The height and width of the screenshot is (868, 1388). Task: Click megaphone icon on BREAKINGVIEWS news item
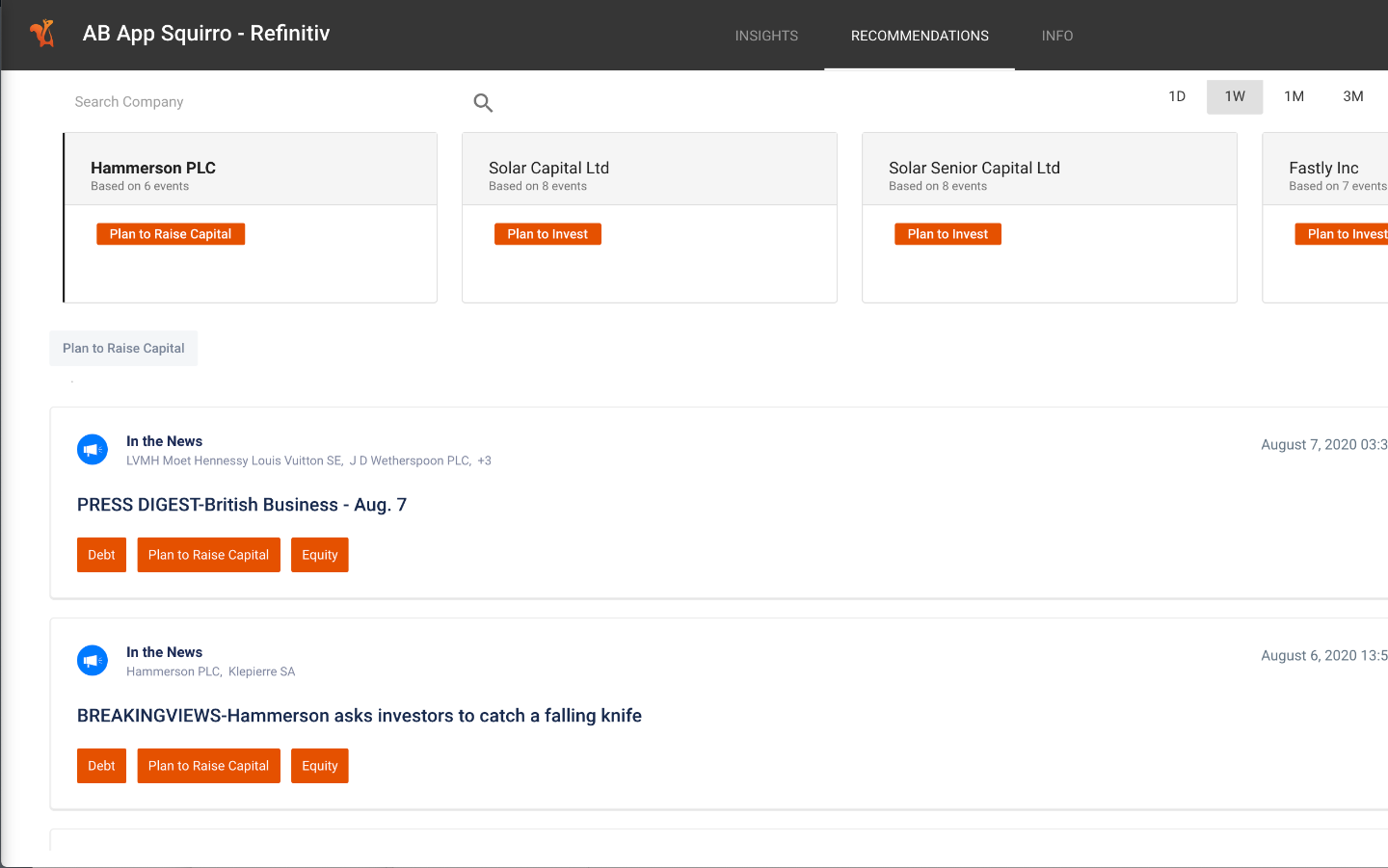[x=93, y=661]
